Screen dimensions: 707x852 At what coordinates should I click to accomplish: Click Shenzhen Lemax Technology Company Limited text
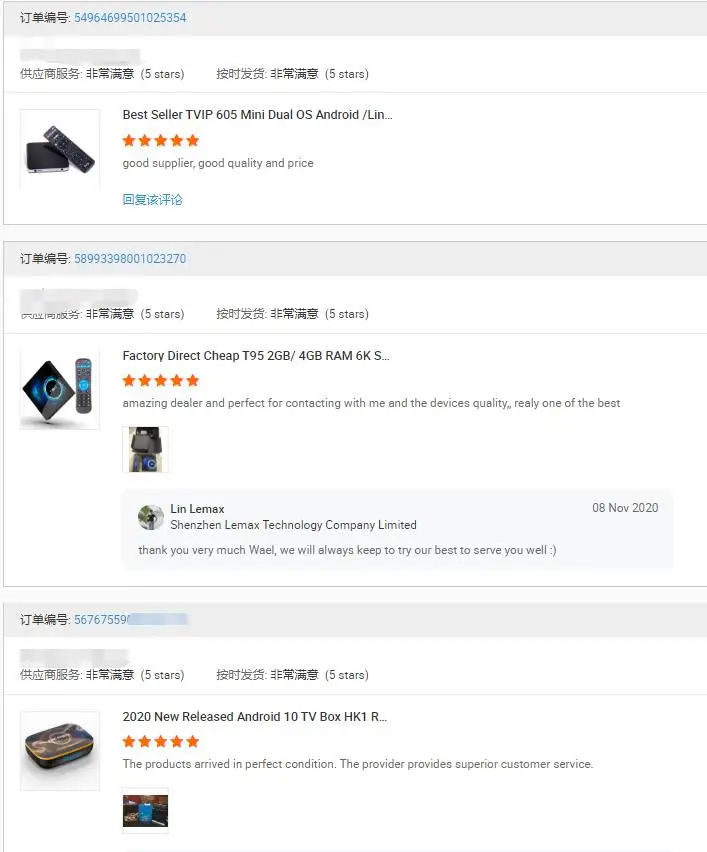pyautogui.click(x=293, y=525)
